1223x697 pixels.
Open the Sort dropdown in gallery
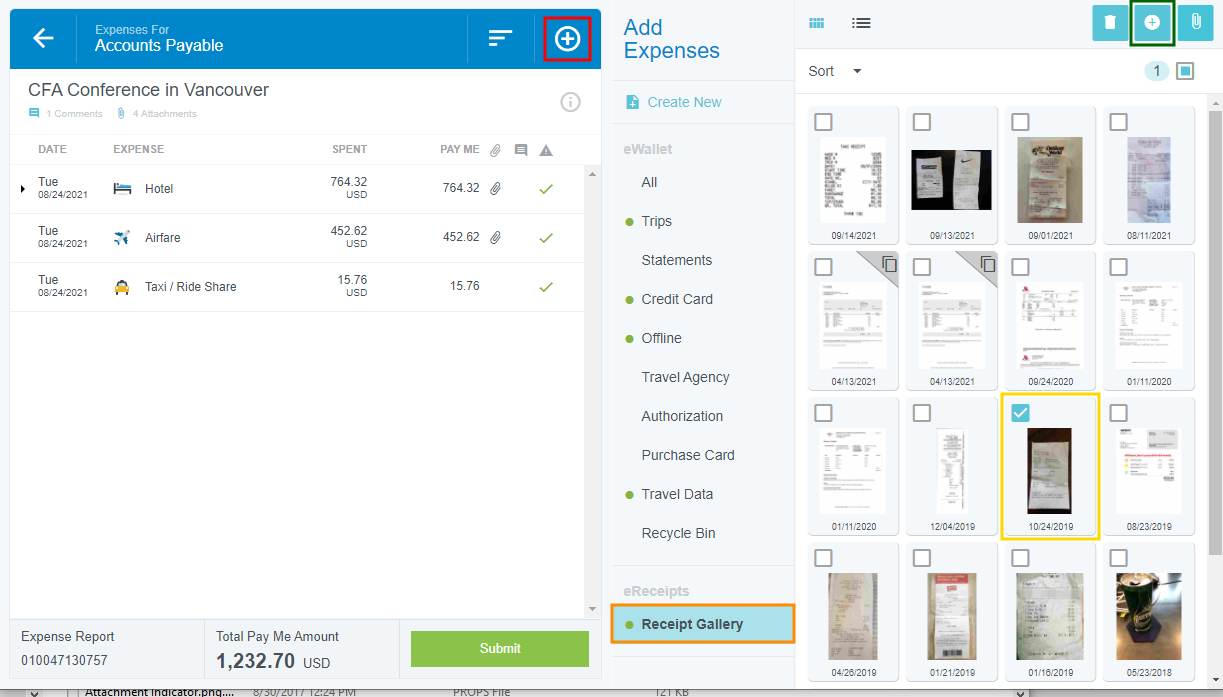coord(835,71)
